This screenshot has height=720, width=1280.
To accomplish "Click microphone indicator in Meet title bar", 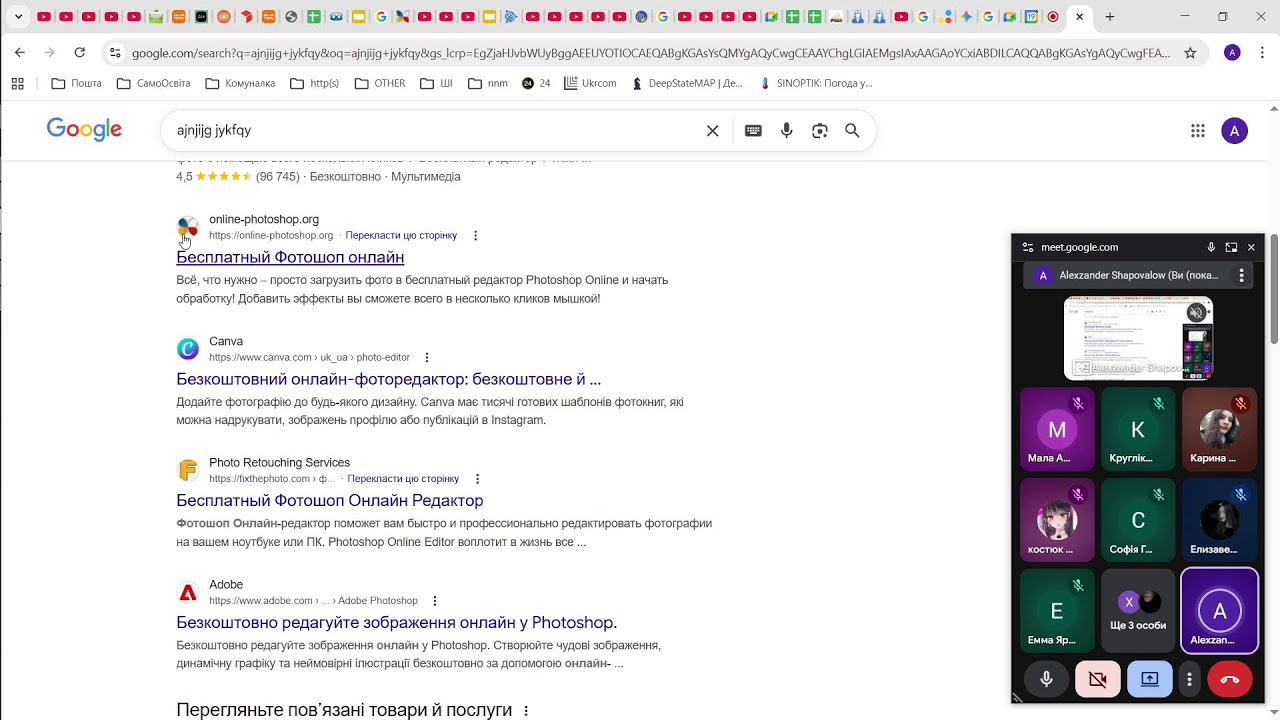I will click(1211, 247).
